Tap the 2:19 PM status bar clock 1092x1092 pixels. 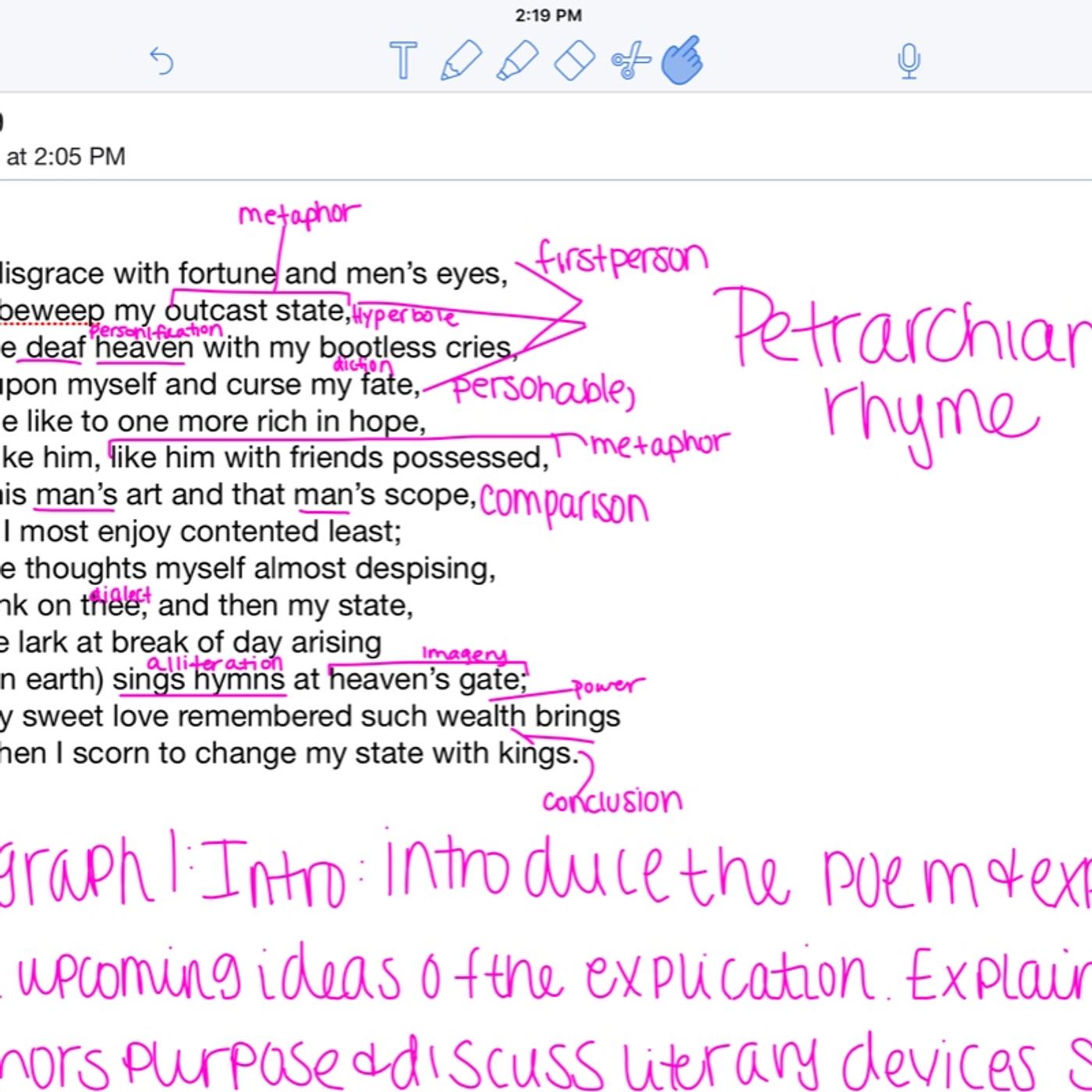[548, 15]
